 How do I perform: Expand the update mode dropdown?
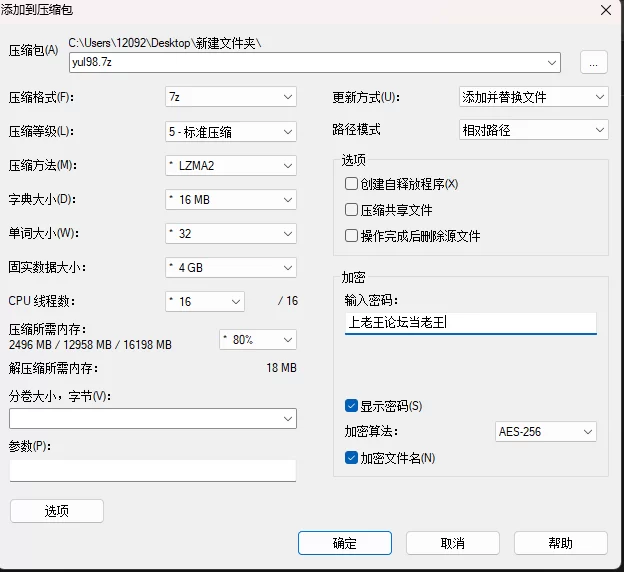(534, 97)
